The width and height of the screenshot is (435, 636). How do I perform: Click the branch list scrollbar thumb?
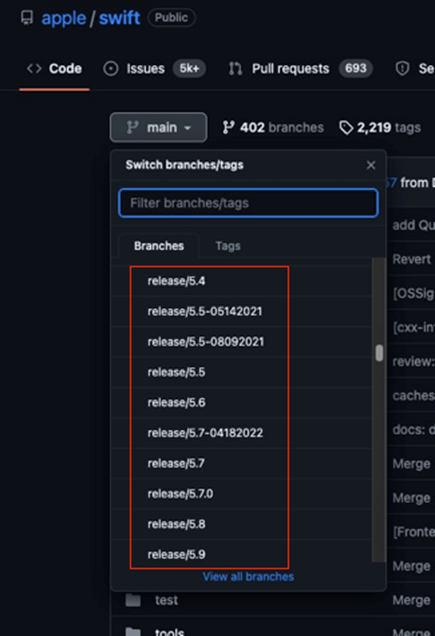coord(379,353)
